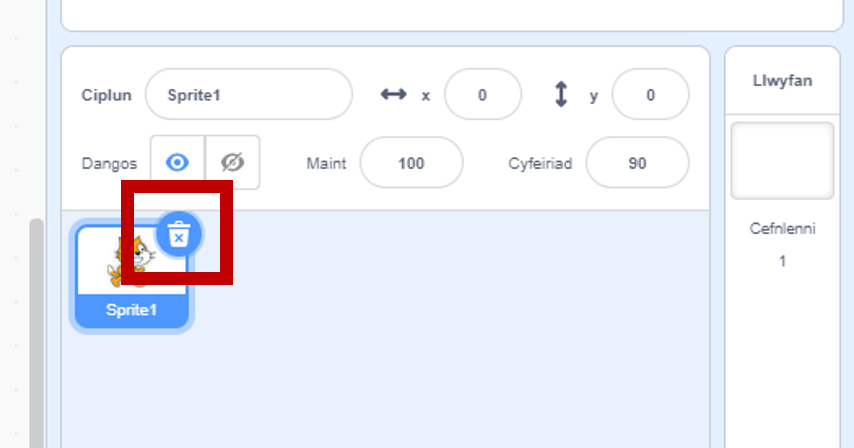The image size is (854, 448).
Task: Show the sprite using the eye icon
Action: tap(178, 162)
